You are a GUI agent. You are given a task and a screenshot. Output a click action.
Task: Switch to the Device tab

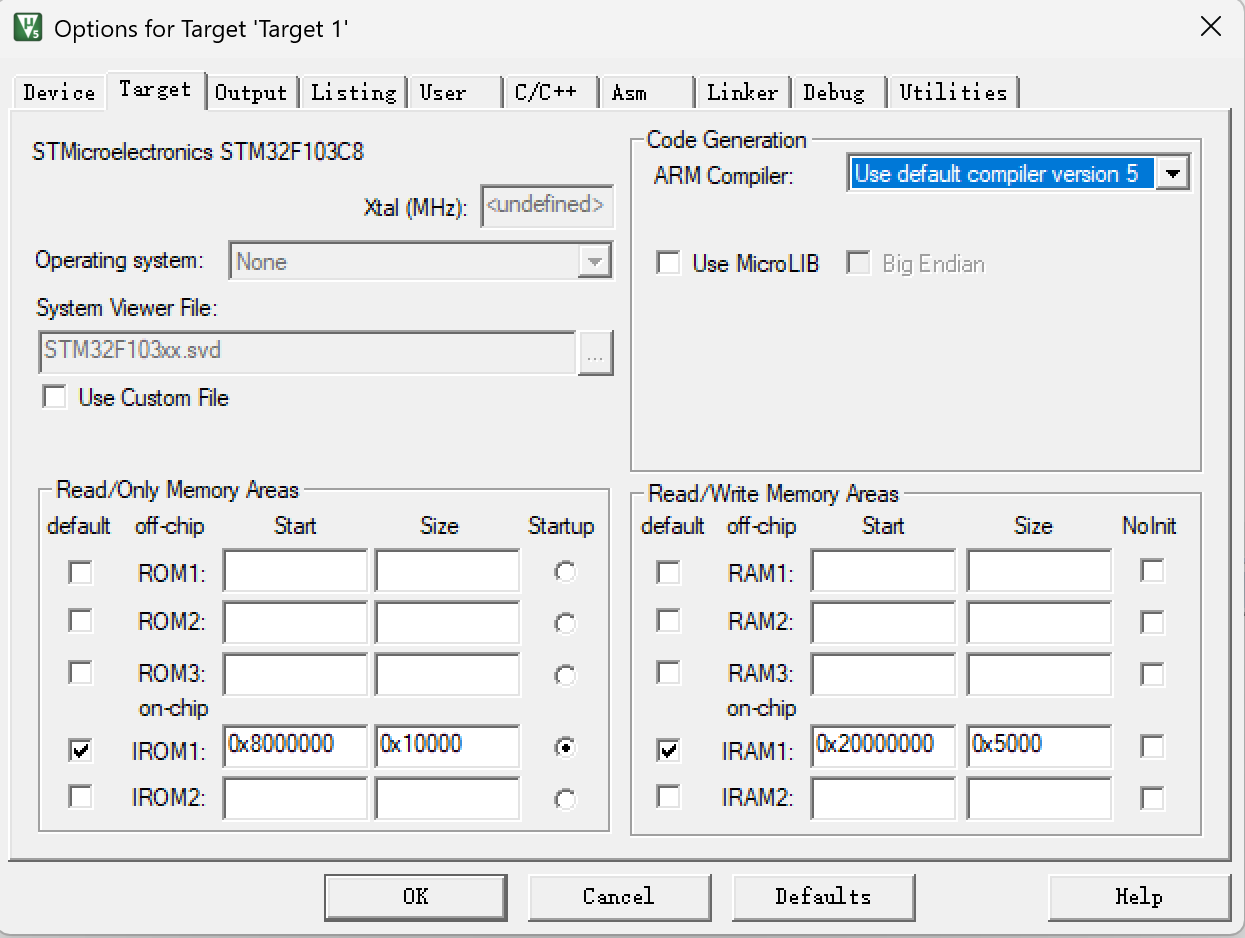[x=59, y=92]
